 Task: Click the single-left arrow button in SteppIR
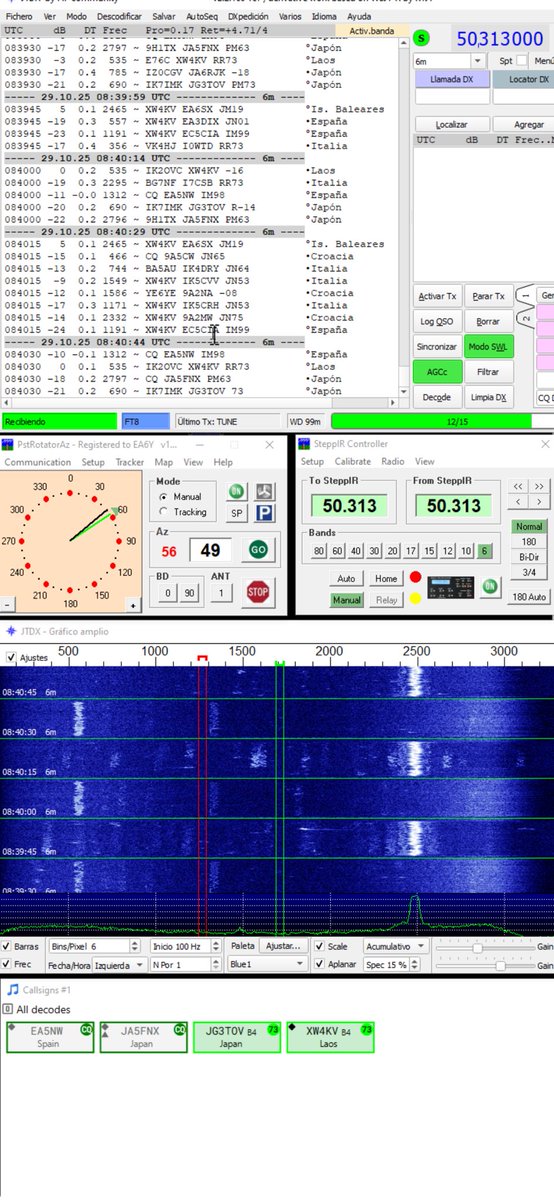tap(519, 503)
